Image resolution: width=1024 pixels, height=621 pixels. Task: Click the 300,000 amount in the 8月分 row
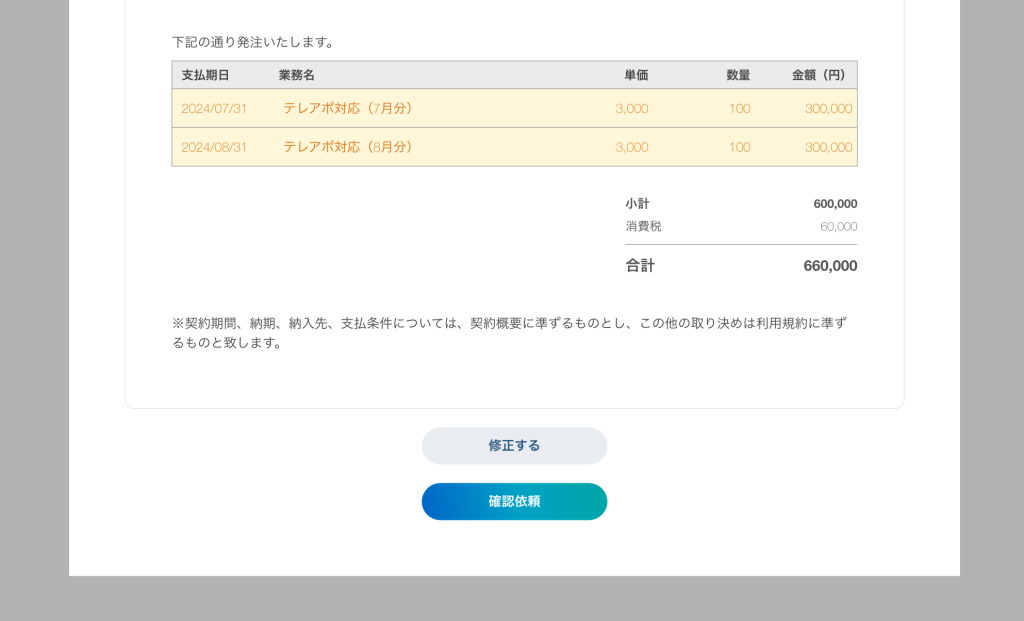(828, 147)
